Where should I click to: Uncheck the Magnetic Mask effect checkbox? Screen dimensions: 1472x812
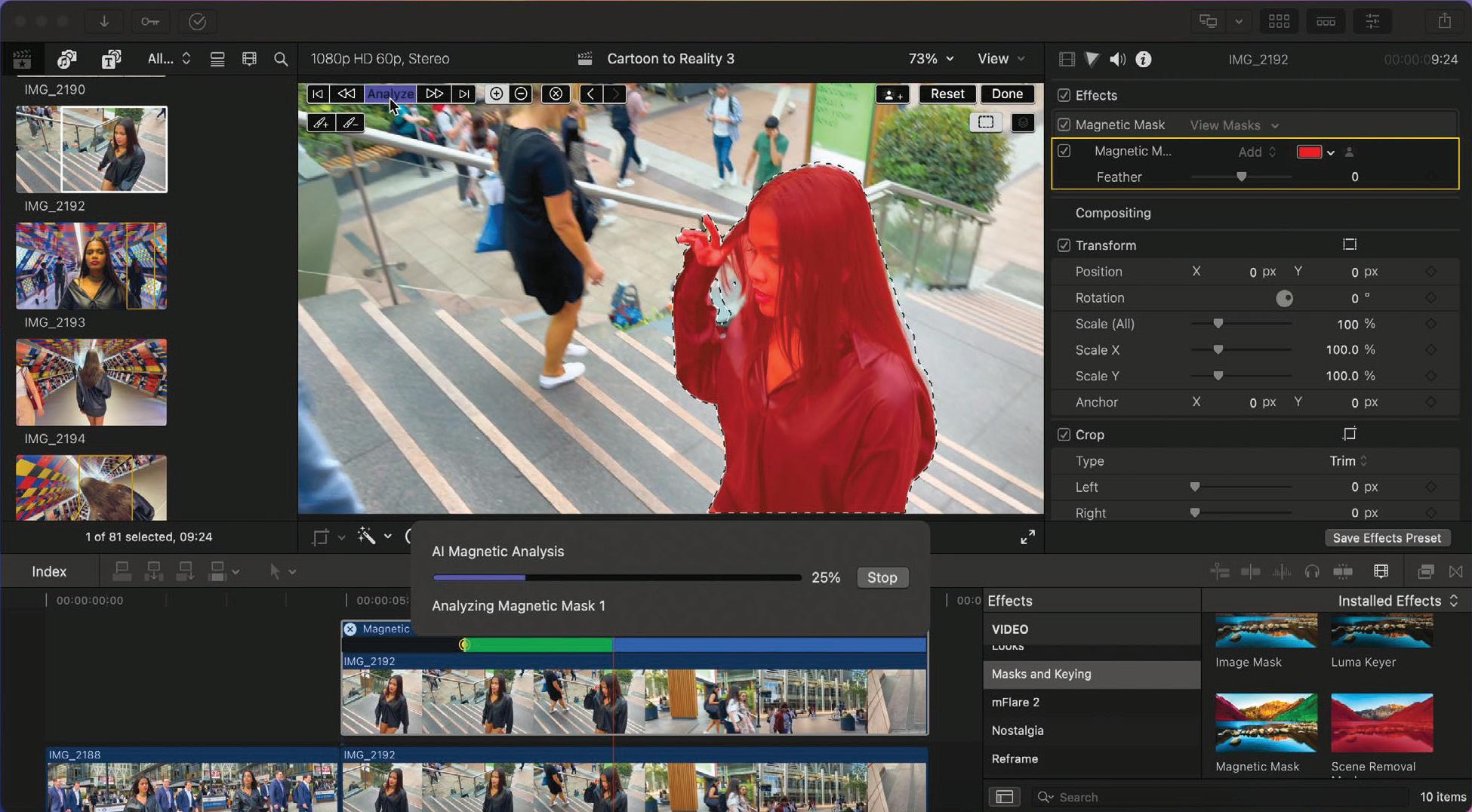tap(1064, 125)
